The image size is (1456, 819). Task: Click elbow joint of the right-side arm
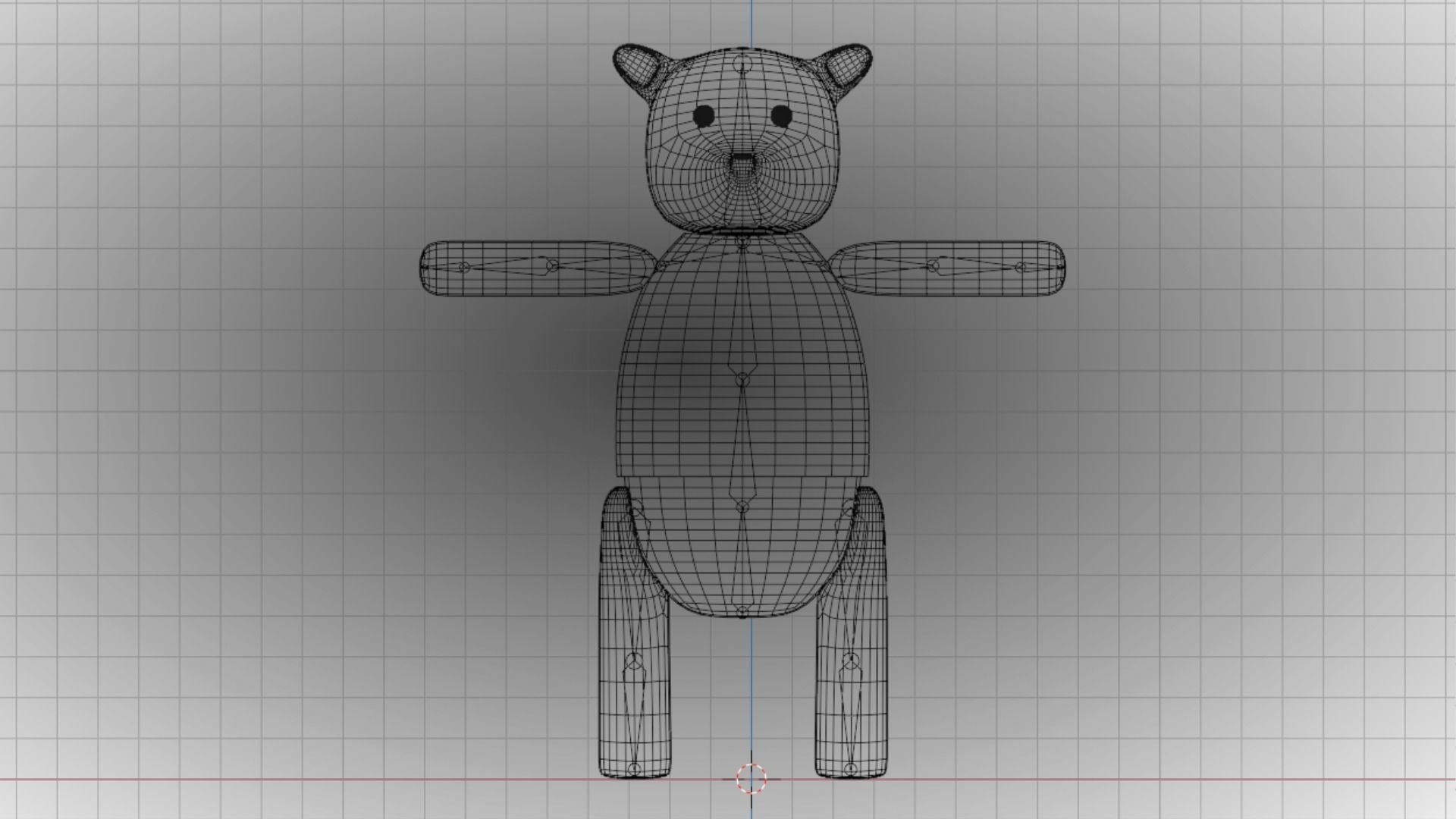coord(934,265)
